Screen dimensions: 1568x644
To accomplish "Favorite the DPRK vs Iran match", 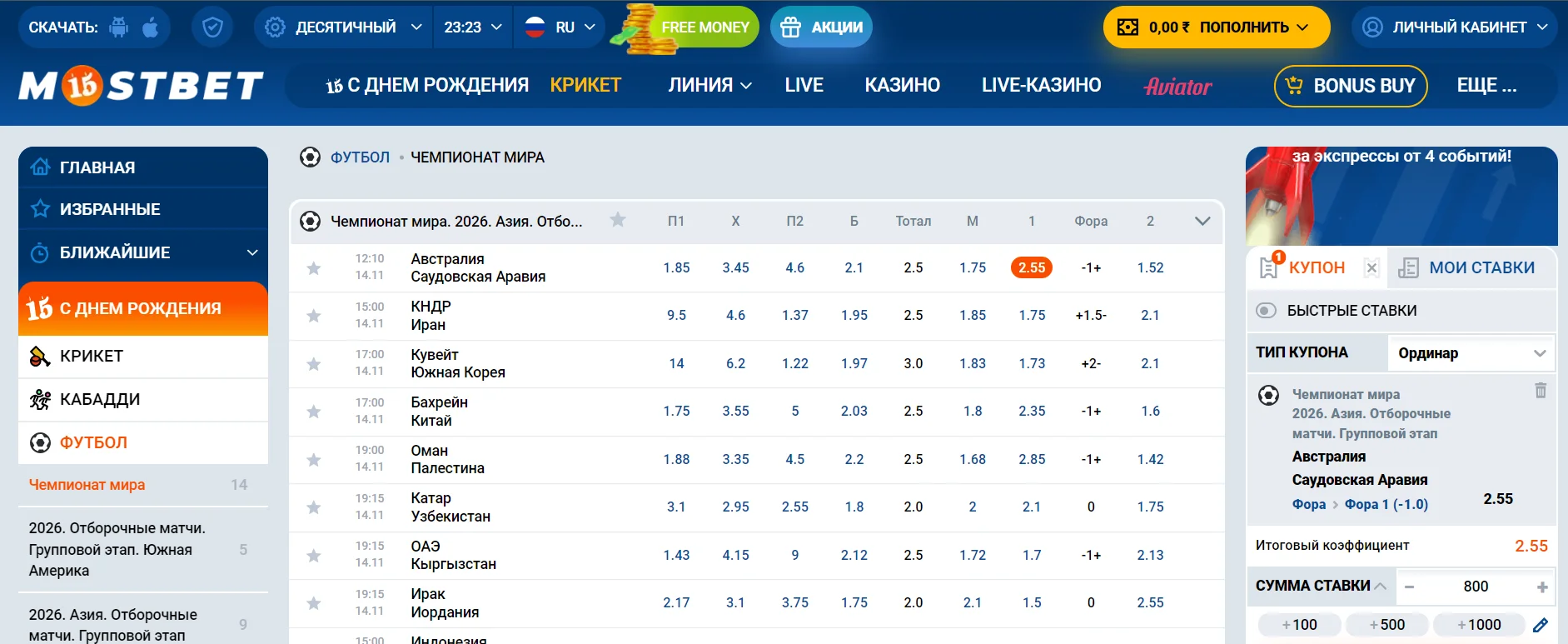I will pyautogui.click(x=314, y=316).
